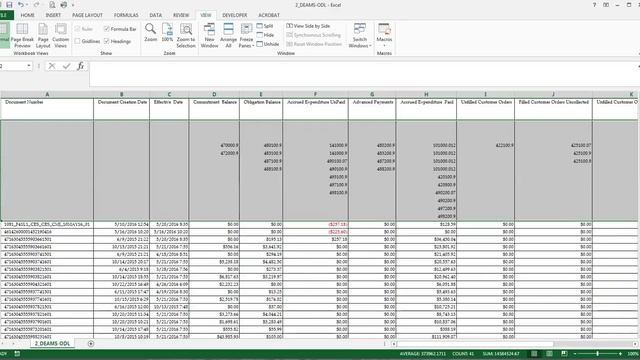Screen dimensions: 640x360
Task: Click the Obligation Balance header cell
Action: [x=261, y=109]
